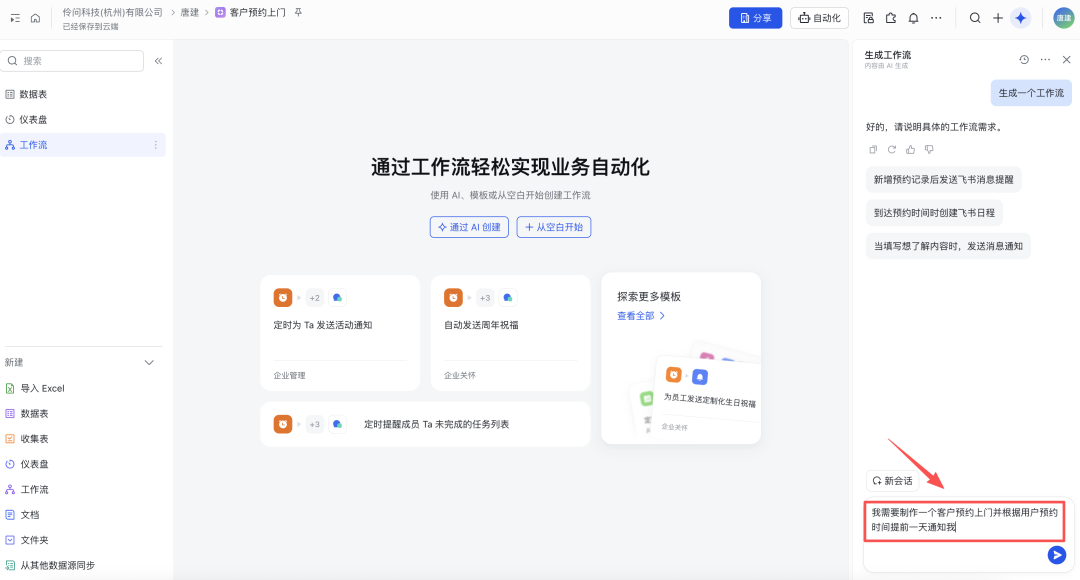This screenshot has width=1080, height=580.
Task: Select 仪表盘 in the top sidebar list
Action: 33,119
